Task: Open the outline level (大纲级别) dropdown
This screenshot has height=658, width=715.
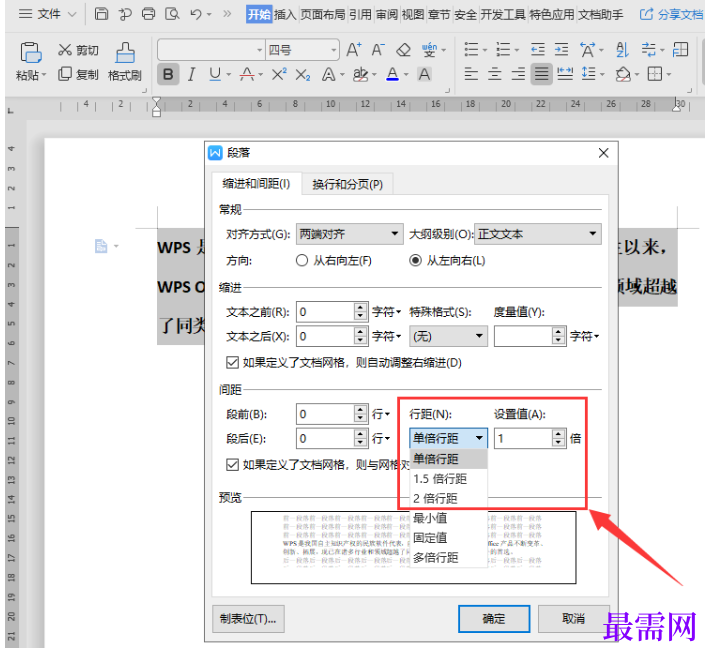Action: [x=537, y=234]
